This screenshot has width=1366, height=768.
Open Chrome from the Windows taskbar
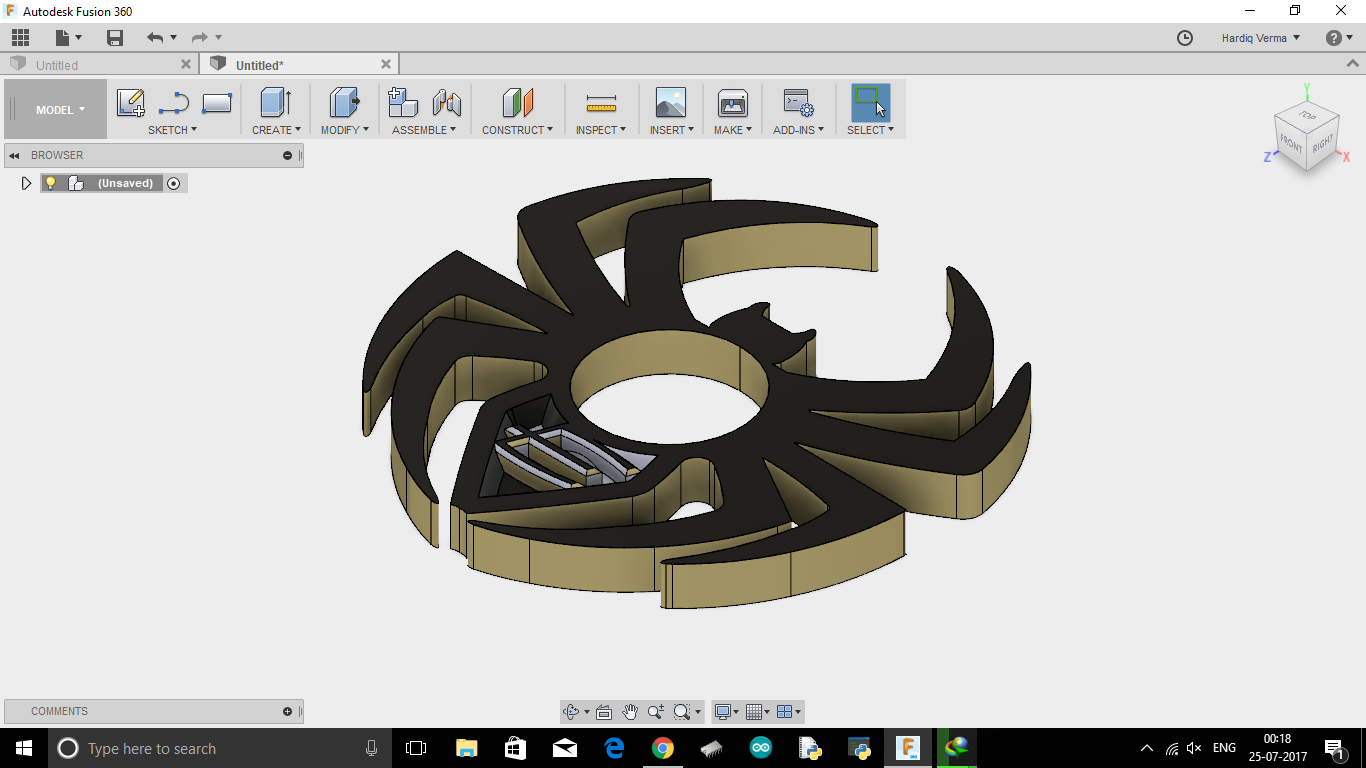tap(662, 748)
